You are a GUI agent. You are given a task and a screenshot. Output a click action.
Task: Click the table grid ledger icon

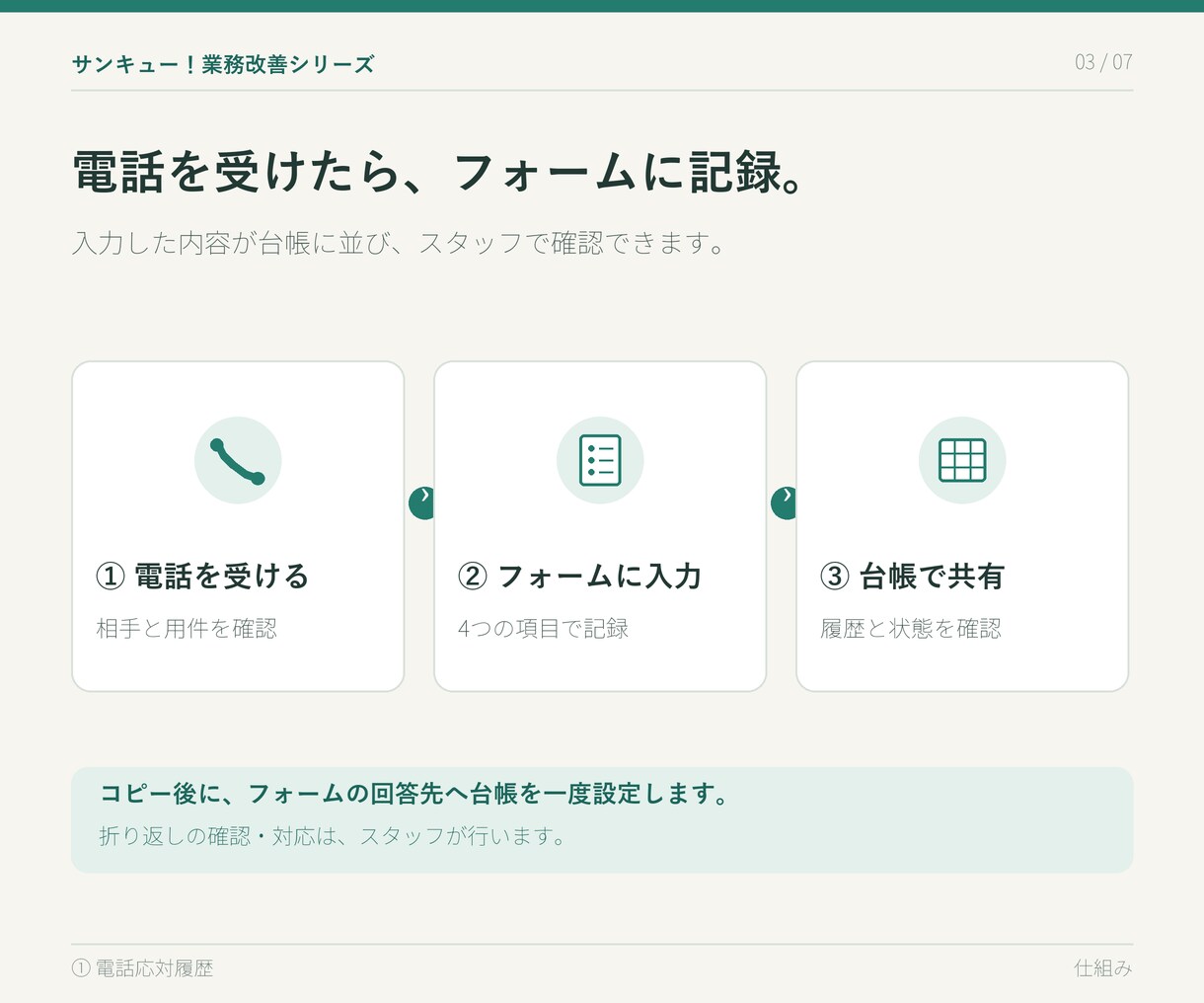(962, 461)
